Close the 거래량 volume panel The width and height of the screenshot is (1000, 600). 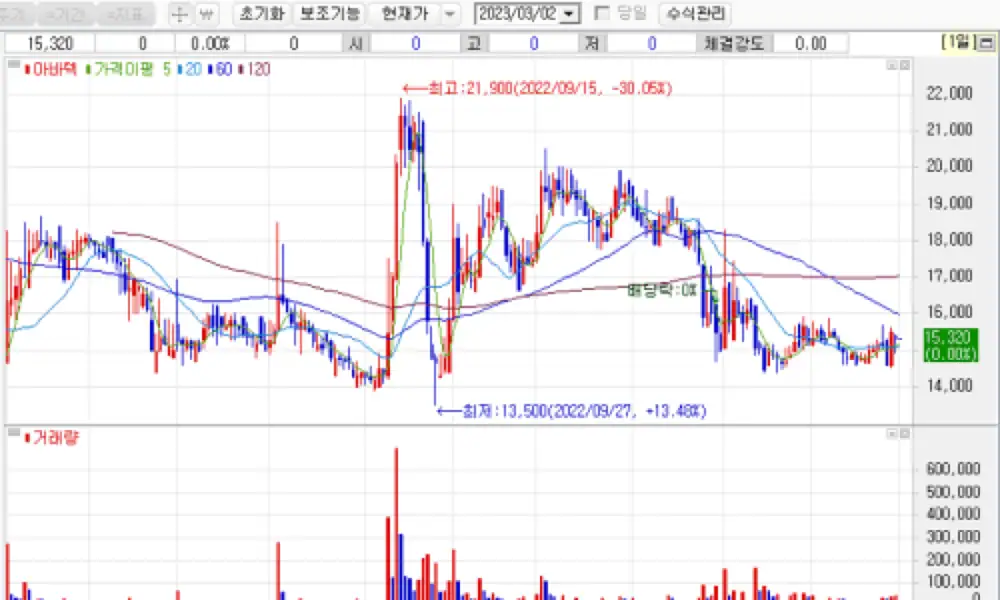click(904, 434)
